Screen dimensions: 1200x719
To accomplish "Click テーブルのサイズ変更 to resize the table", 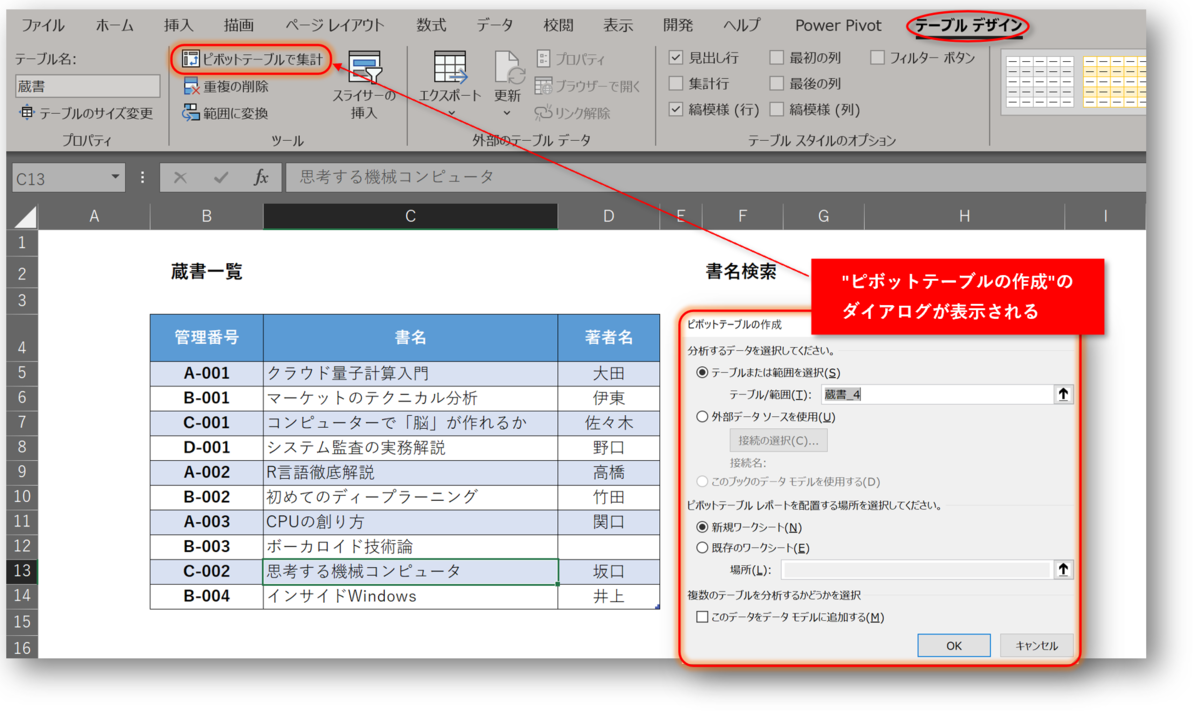I will [x=87, y=113].
